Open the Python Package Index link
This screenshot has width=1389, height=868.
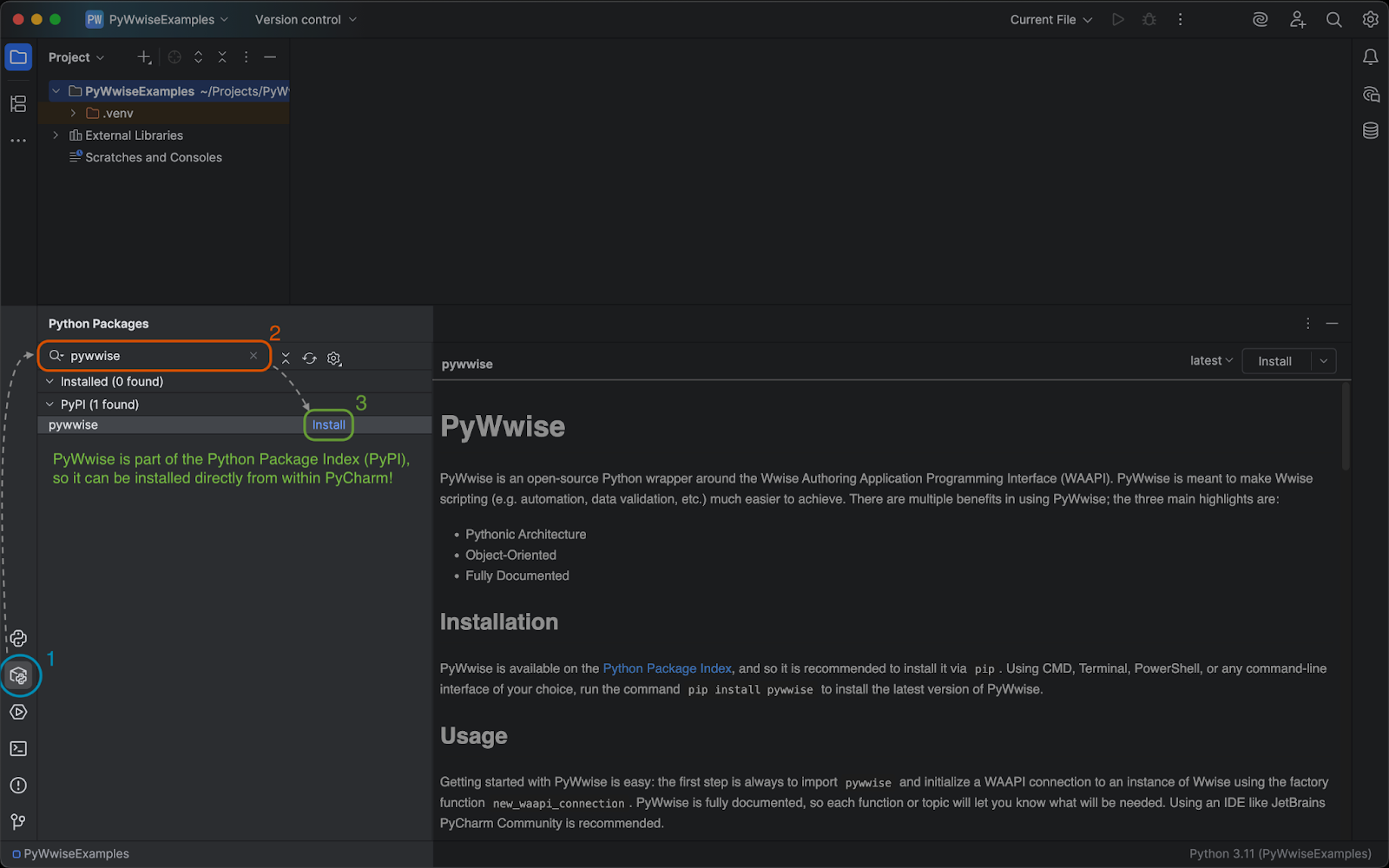point(667,668)
